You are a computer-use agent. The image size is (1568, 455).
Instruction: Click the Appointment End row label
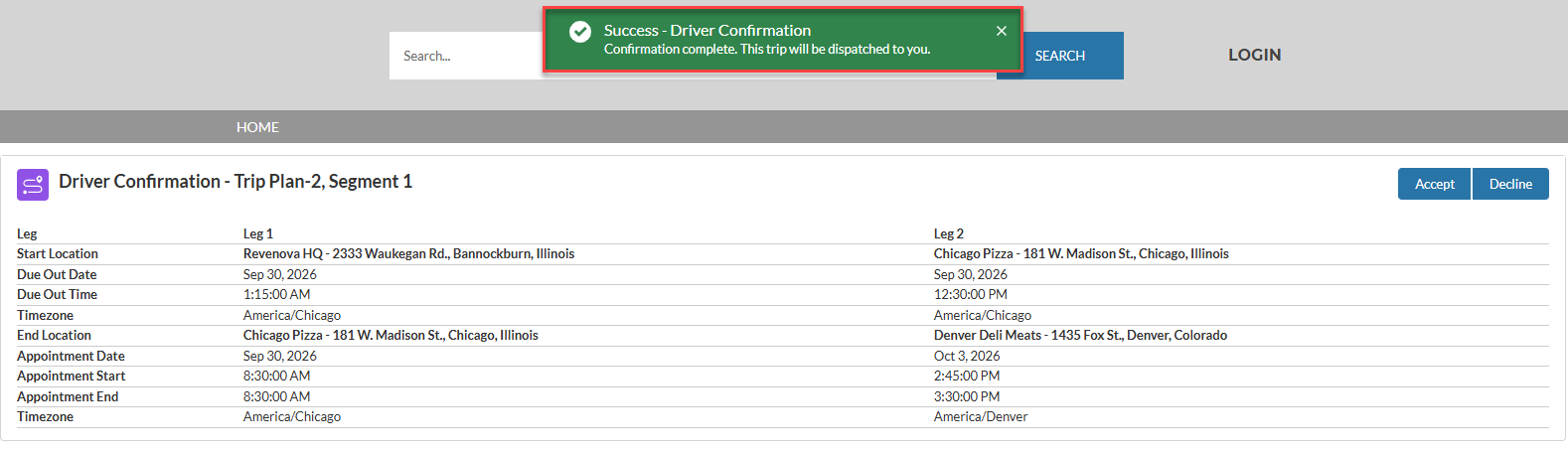[68, 396]
